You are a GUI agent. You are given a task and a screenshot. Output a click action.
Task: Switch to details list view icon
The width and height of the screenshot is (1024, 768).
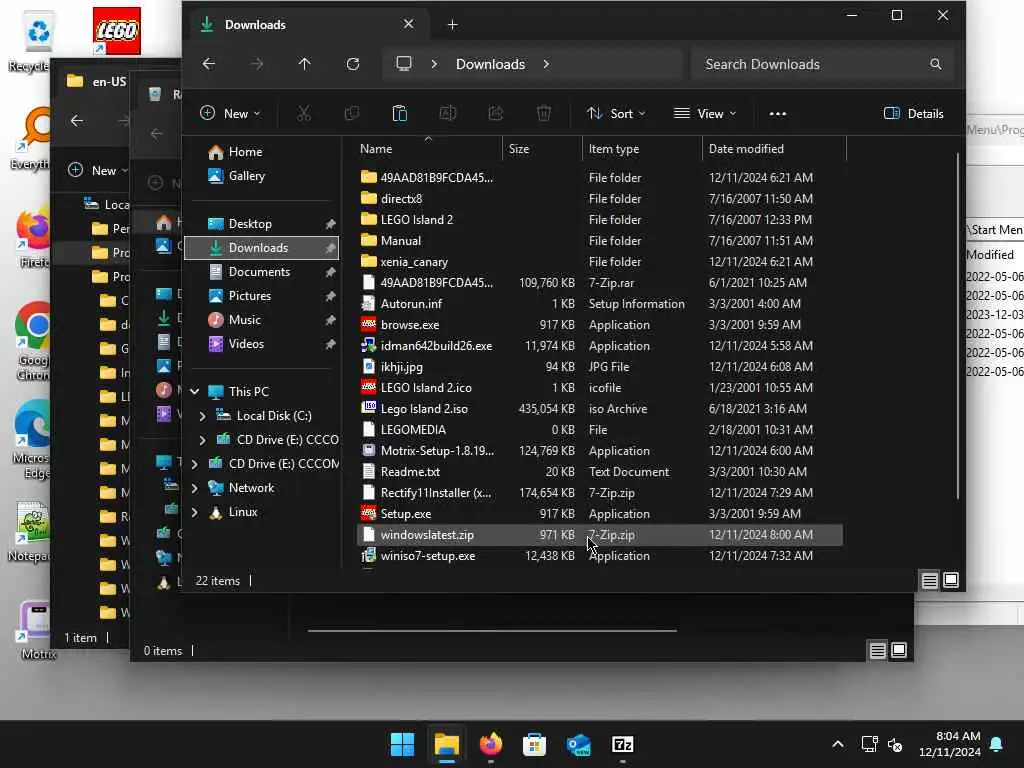coord(929,580)
